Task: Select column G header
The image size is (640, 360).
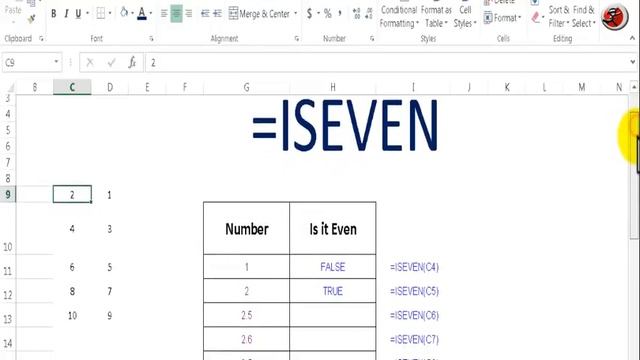Action: click(247, 87)
